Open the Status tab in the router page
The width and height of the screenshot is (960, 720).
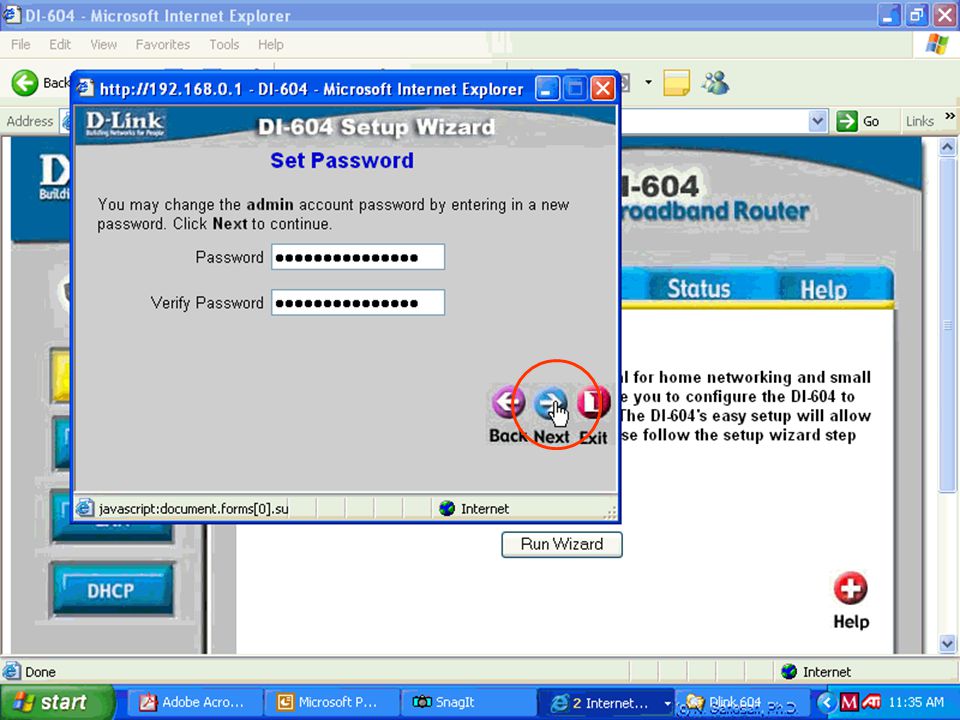[x=699, y=288]
